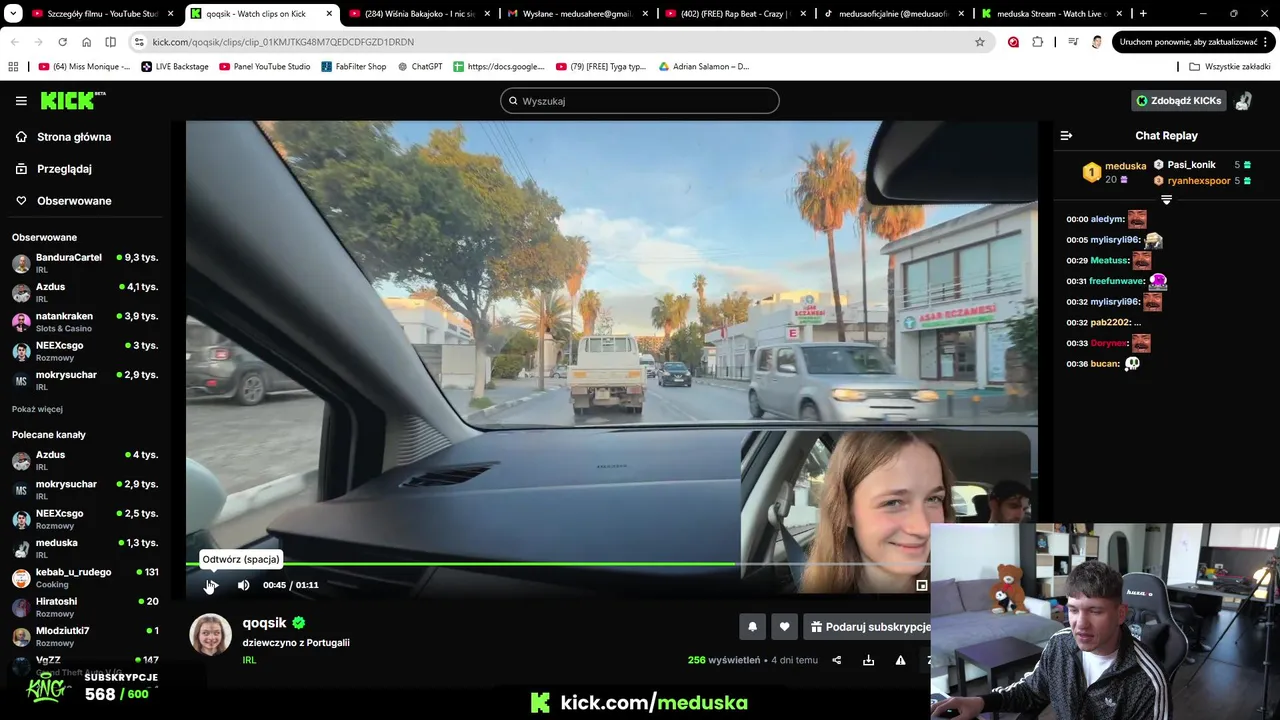The height and width of the screenshot is (720, 1280).
Task: Close the Kick clips tab
Action: [328, 14]
